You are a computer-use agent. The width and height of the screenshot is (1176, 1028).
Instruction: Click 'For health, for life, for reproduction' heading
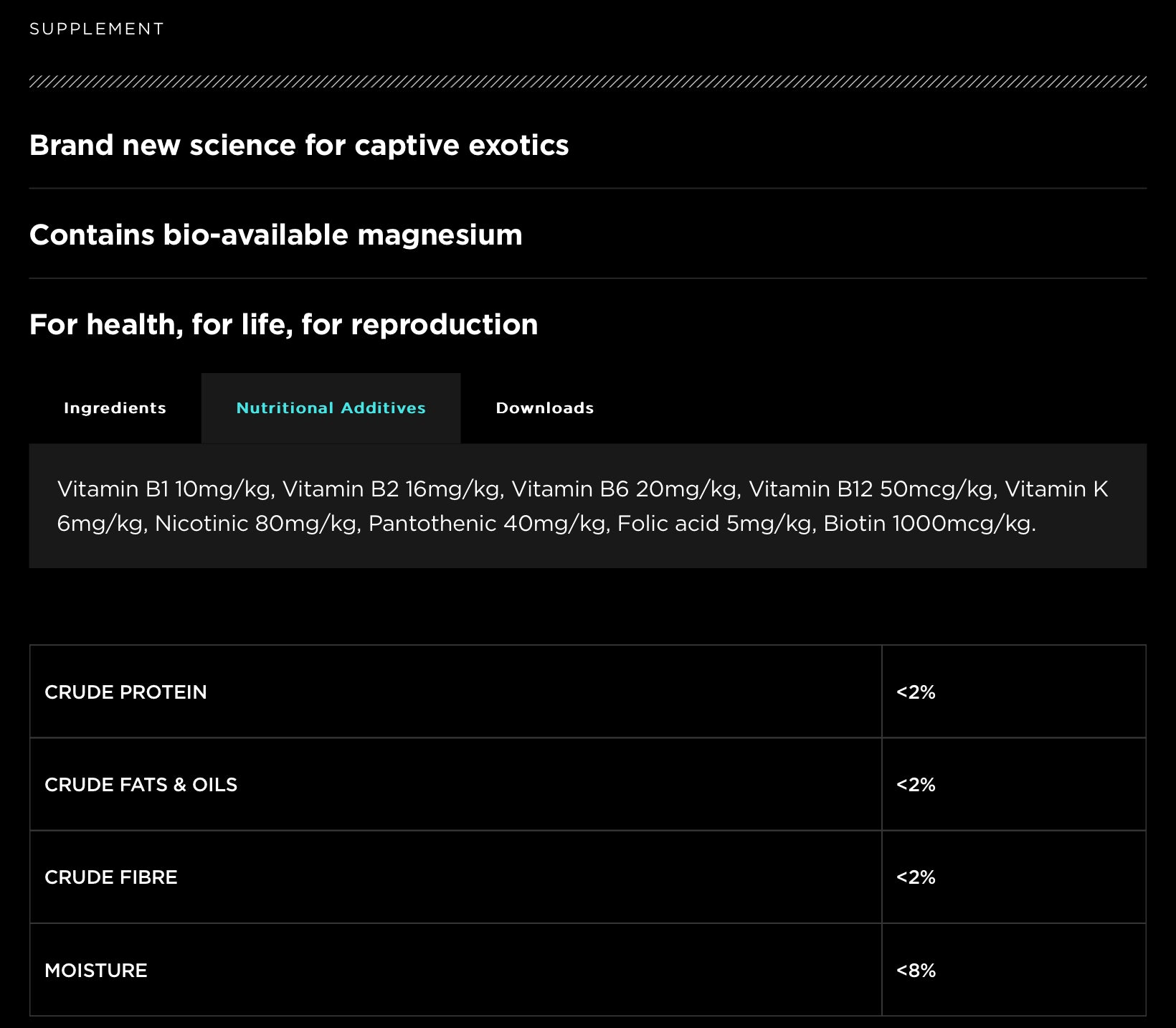pyautogui.click(x=284, y=325)
